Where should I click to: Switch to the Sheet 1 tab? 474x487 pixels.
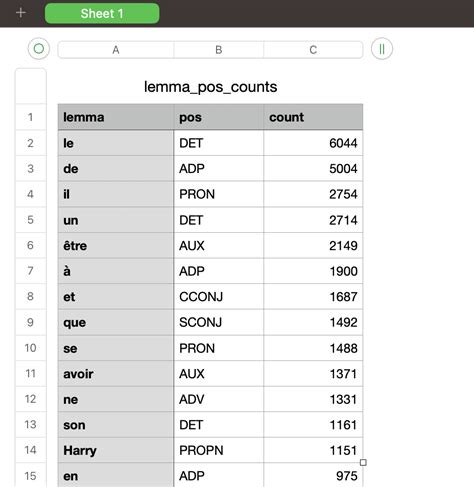point(102,13)
